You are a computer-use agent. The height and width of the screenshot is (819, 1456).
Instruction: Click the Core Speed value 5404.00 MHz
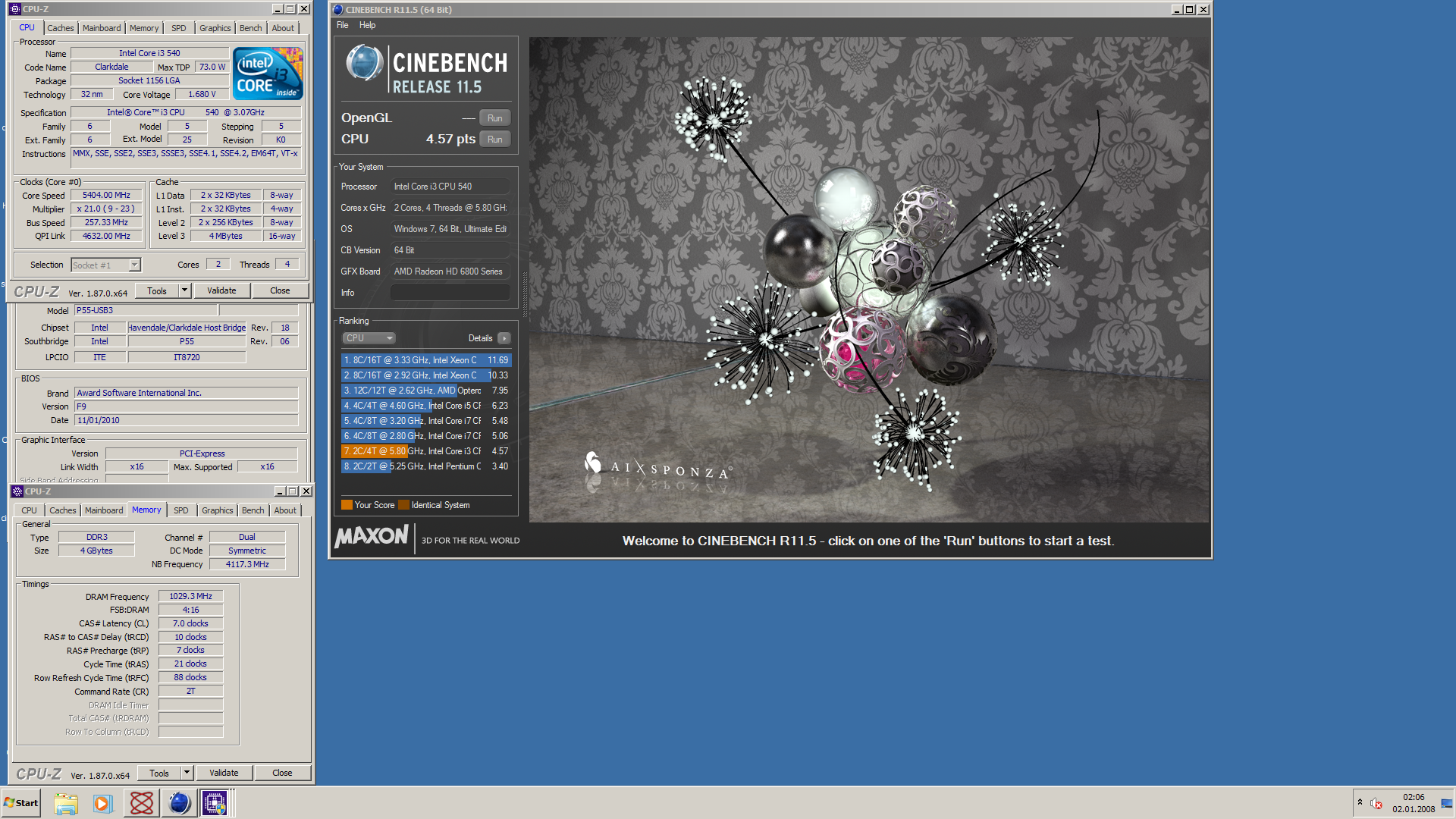(x=106, y=195)
